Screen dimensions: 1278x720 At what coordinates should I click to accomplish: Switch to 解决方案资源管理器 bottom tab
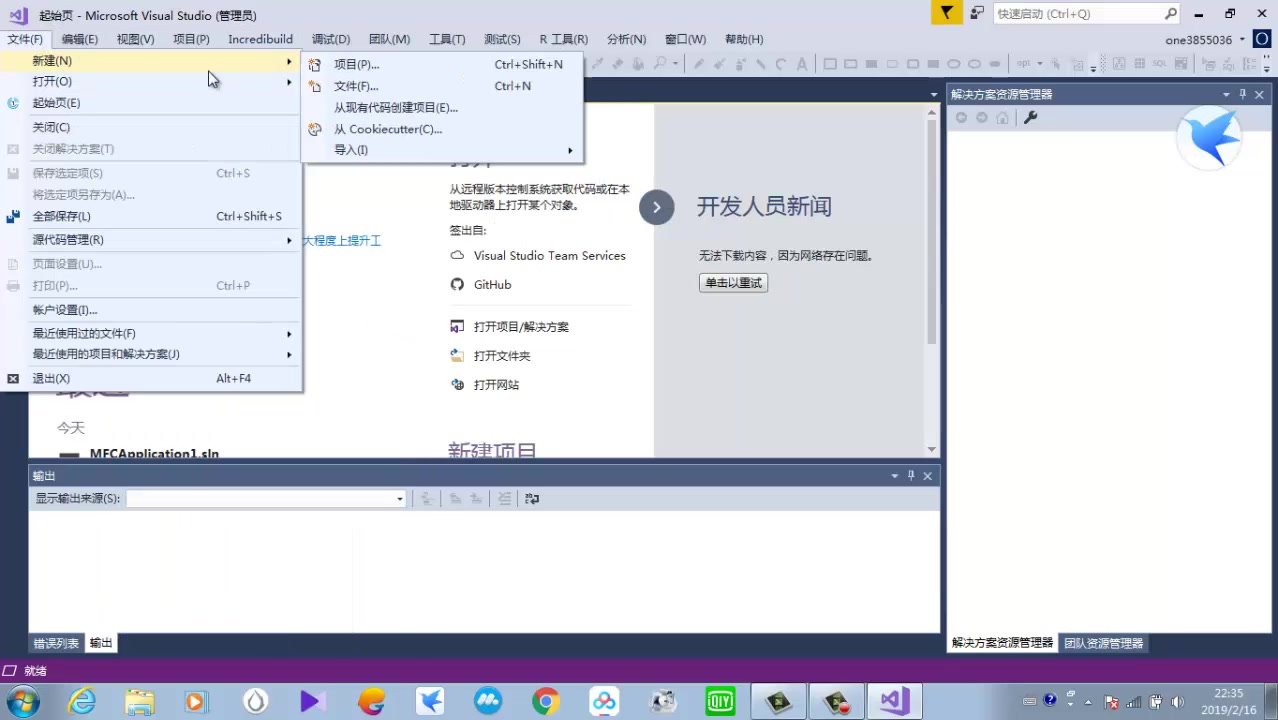click(x=1002, y=643)
